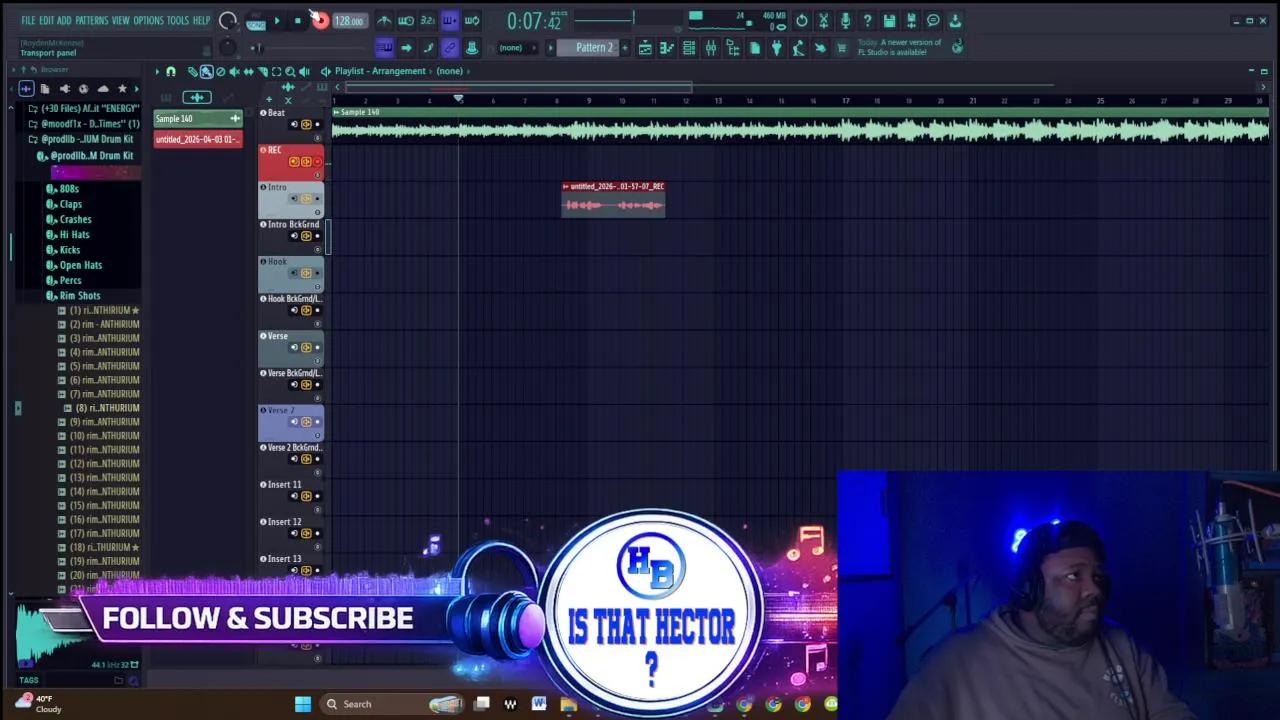Screen dimensions: 1280x720
Task: Open the metronome option icon
Action: tap(384, 20)
